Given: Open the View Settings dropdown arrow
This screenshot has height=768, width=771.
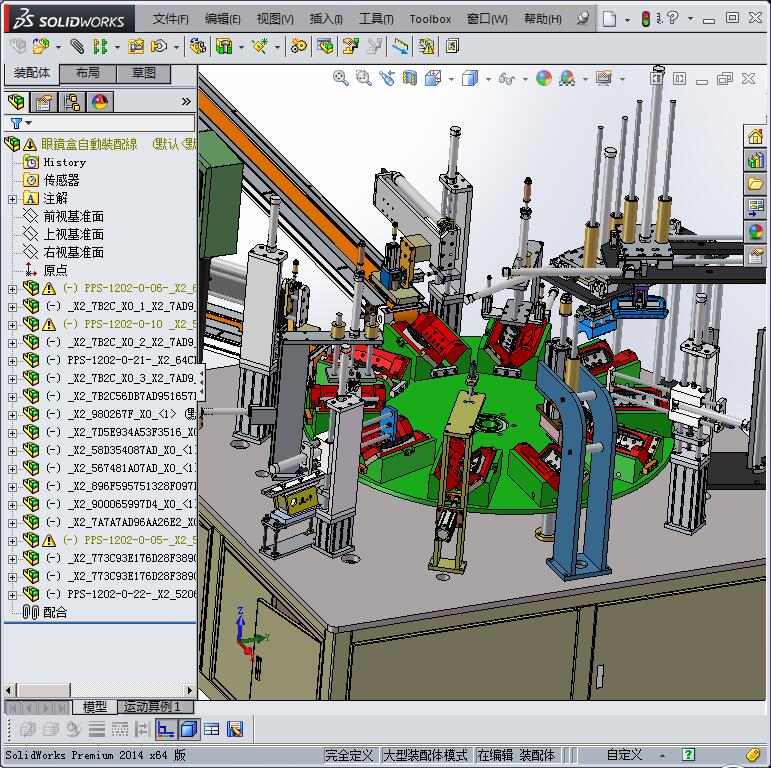Looking at the screenshot, I should click(622, 79).
